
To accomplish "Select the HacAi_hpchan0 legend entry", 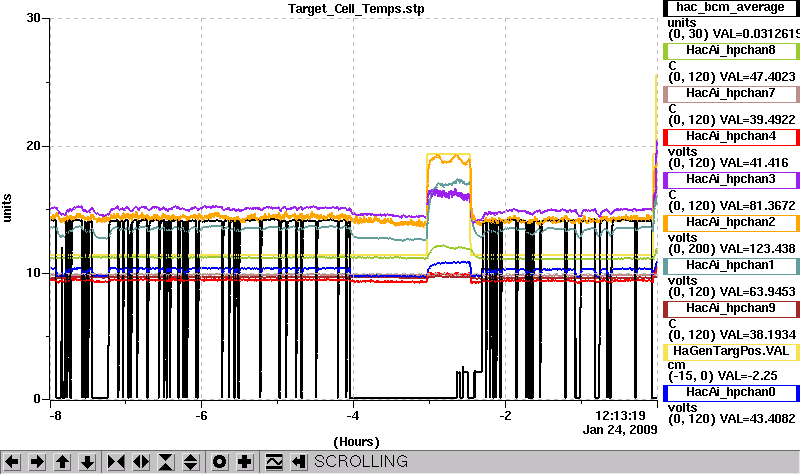I will [x=731, y=392].
